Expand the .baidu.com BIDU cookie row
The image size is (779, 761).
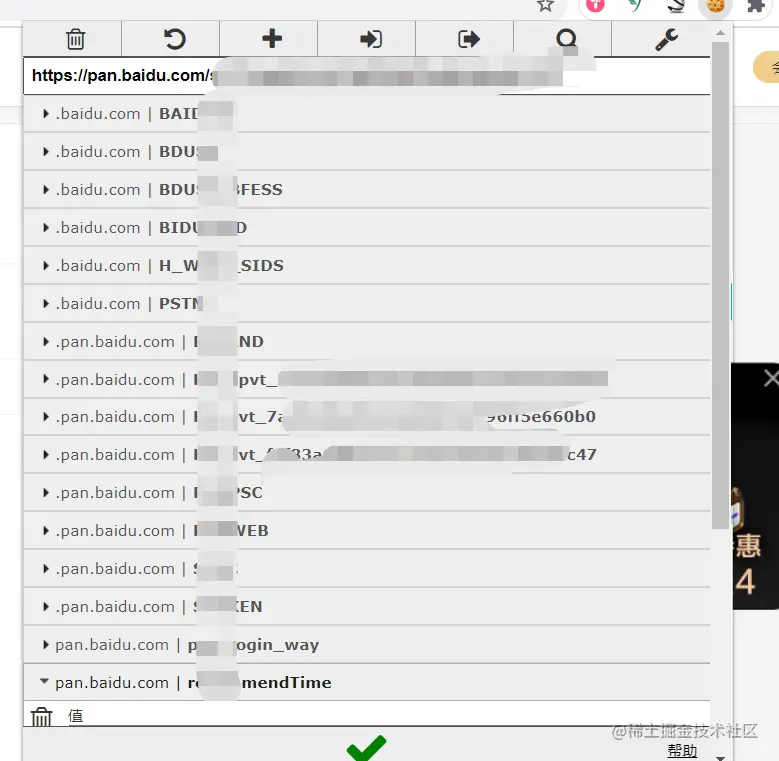(x=367, y=228)
